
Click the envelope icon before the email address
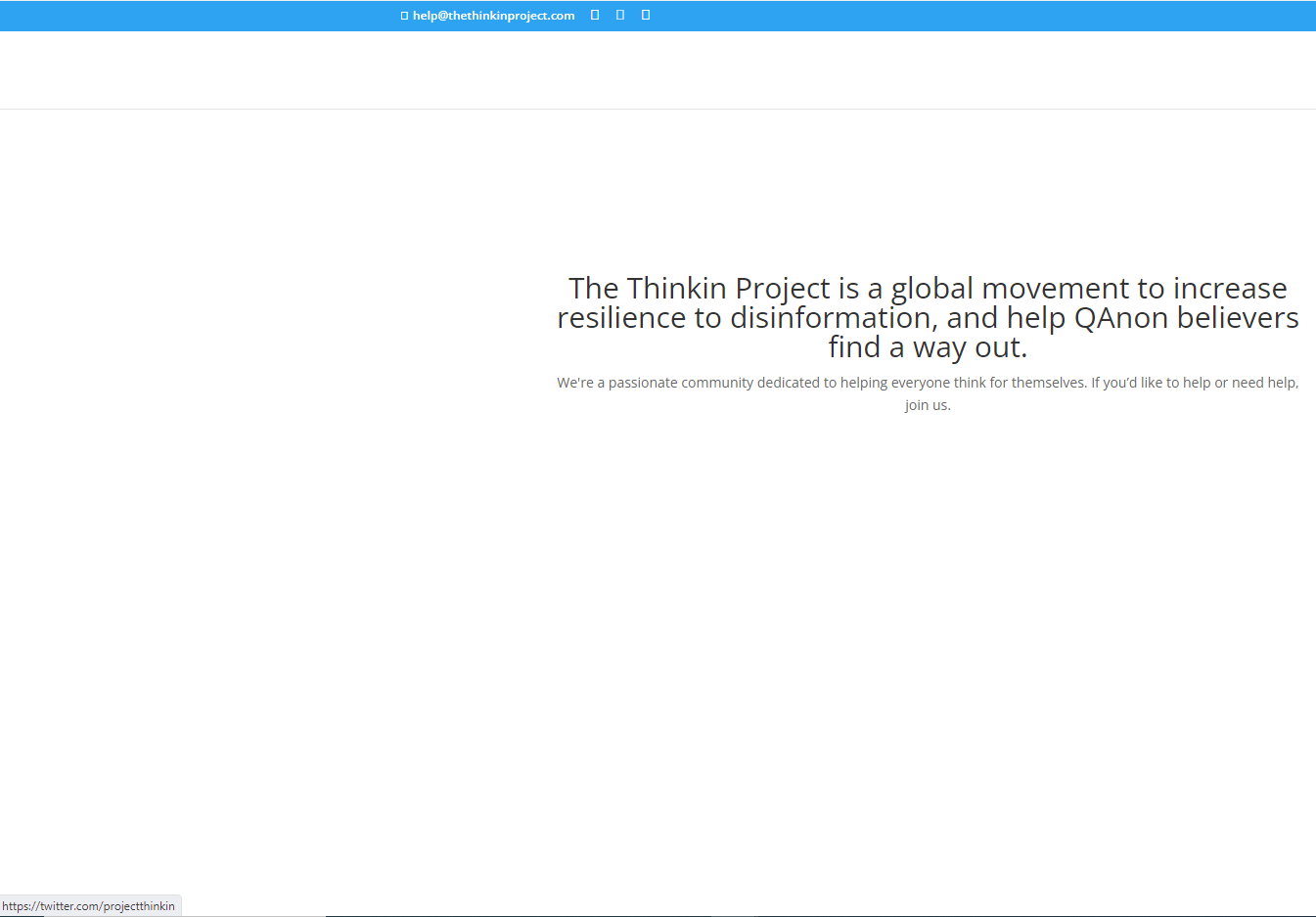[404, 16]
